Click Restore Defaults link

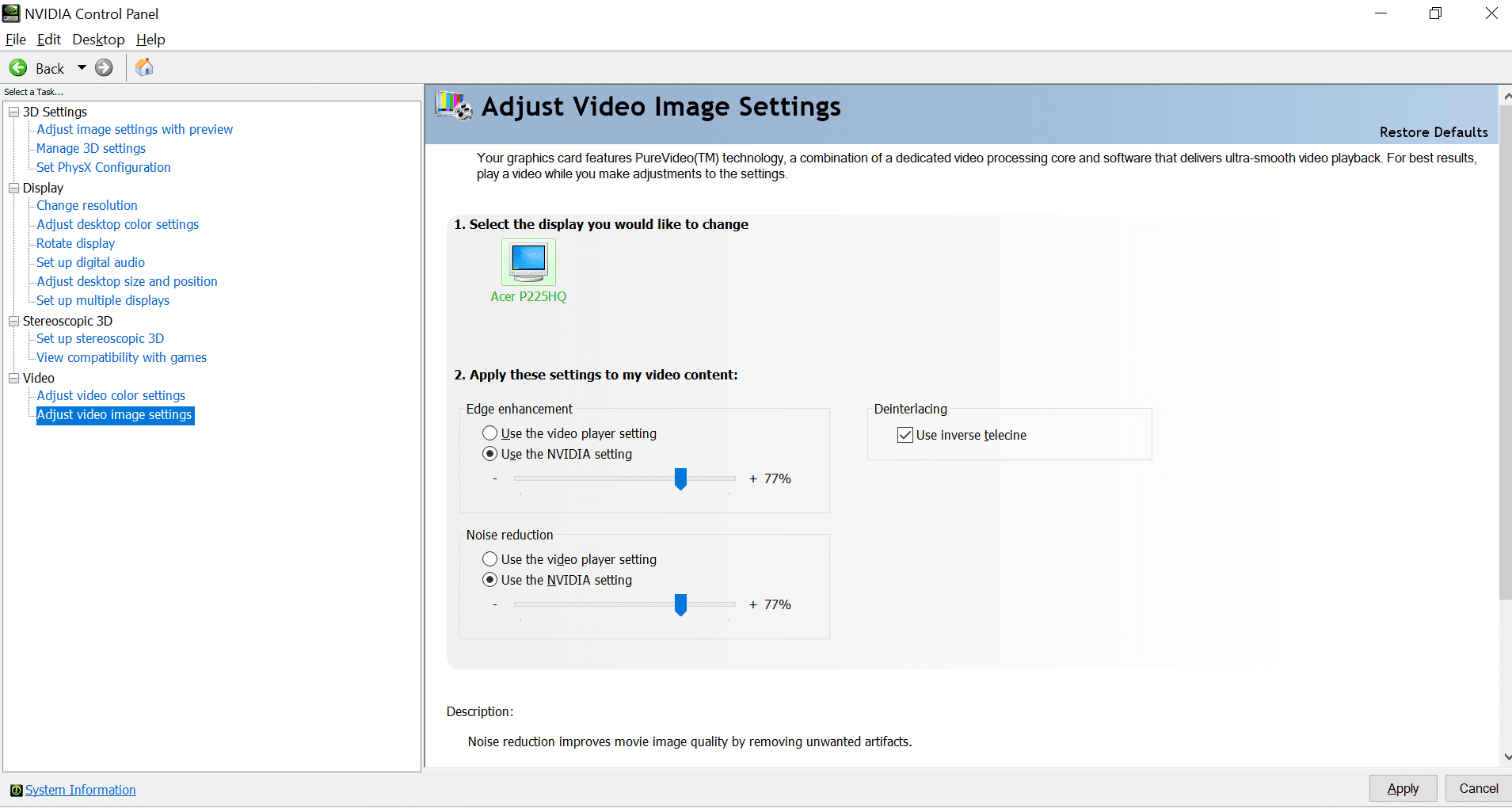[x=1434, y=132]
